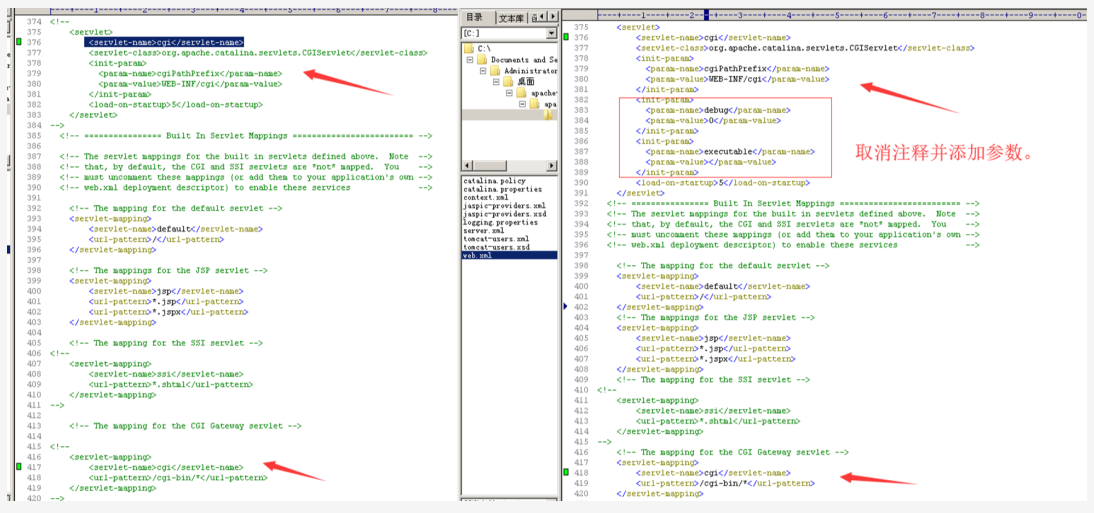Select tomcat-users.xsd in the file list
1094x513 pixels.
495,247
